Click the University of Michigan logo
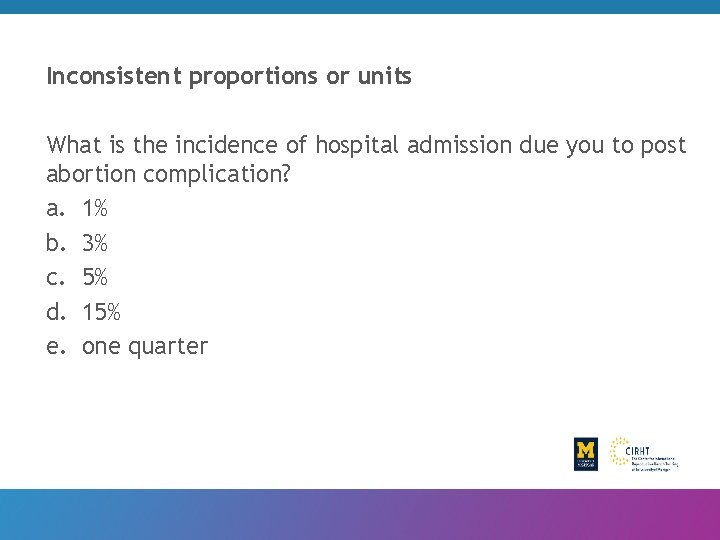The height and width of the screenshot is (540, 720). click(586, 454)
